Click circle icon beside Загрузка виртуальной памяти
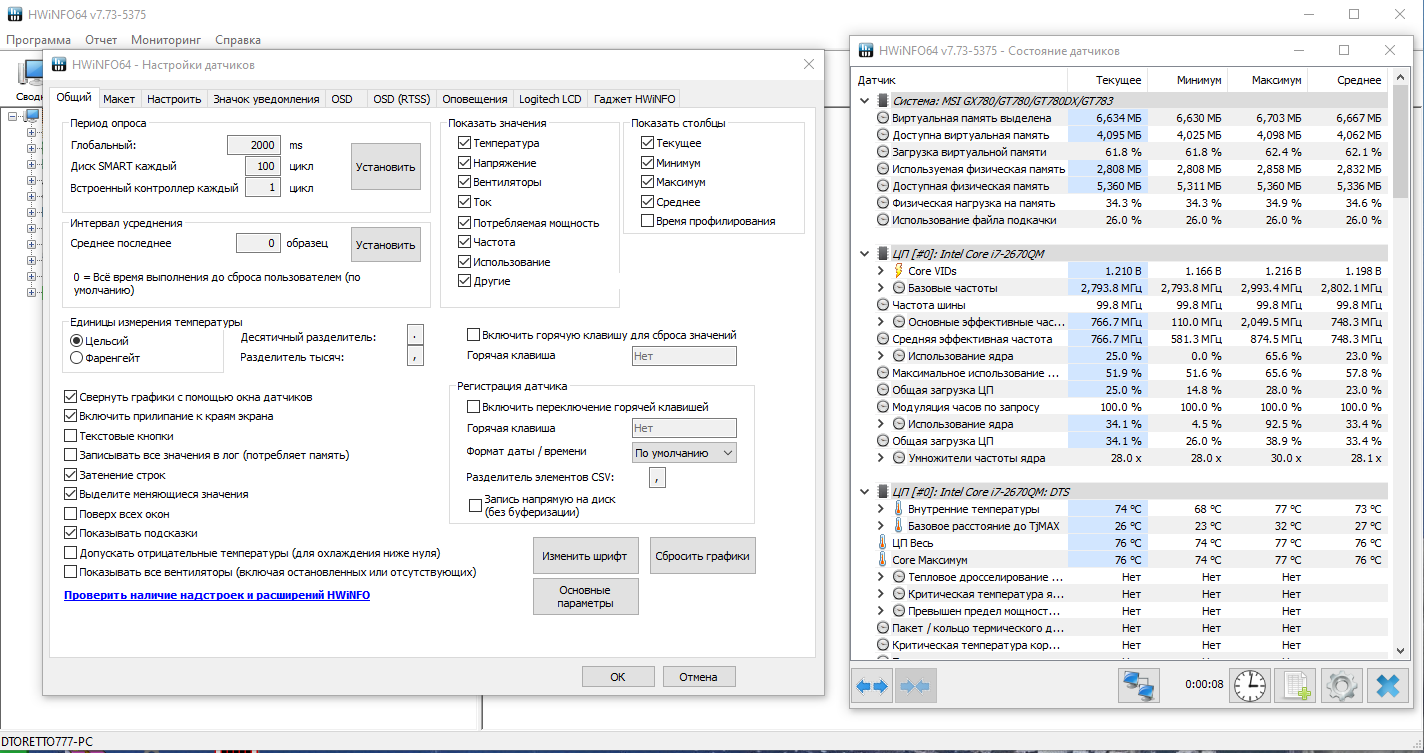Viewport: 1424px width, 753px height. (x=883, y=152)
